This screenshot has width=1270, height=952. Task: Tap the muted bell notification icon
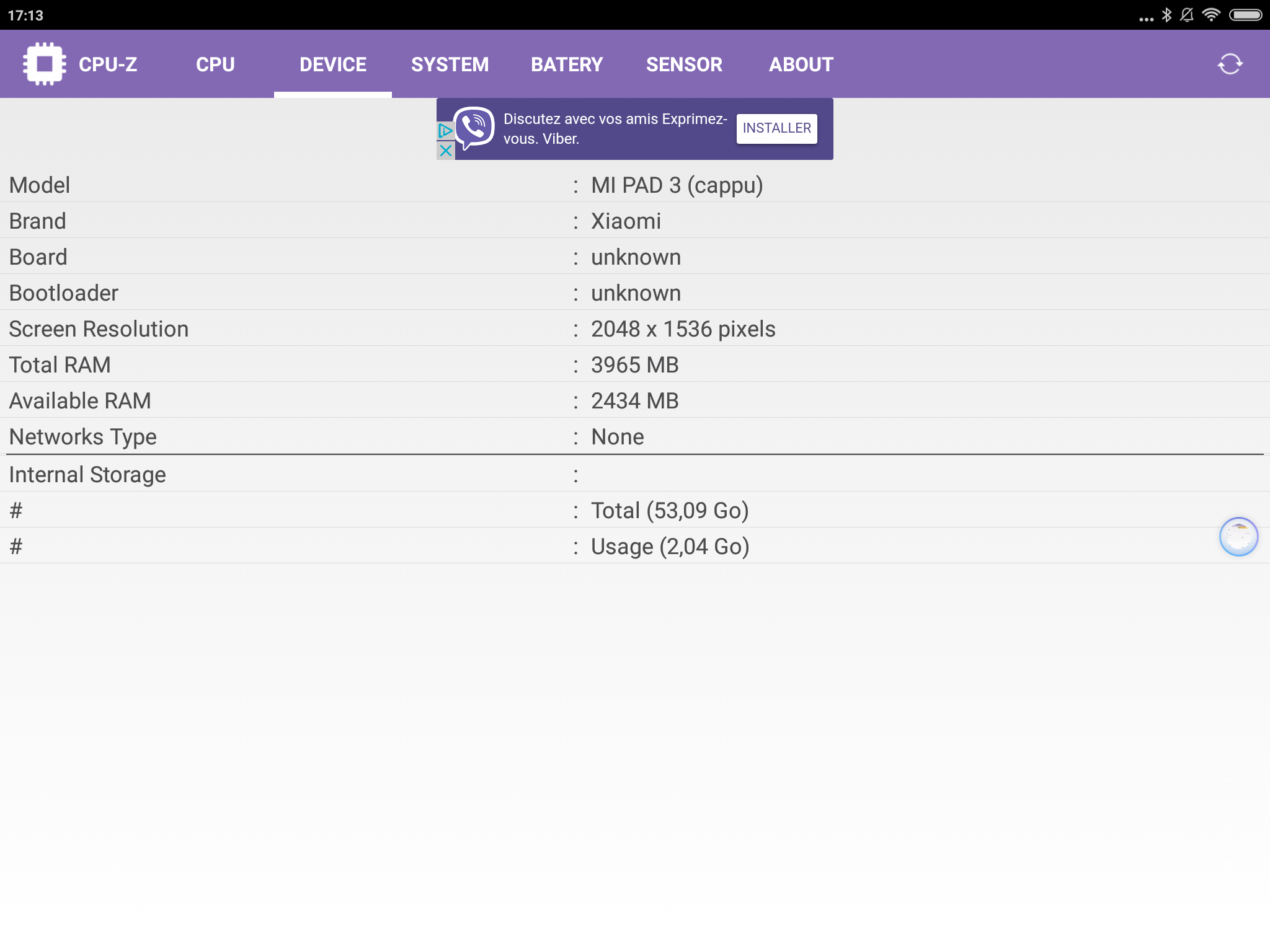(x=1187, y=15)
